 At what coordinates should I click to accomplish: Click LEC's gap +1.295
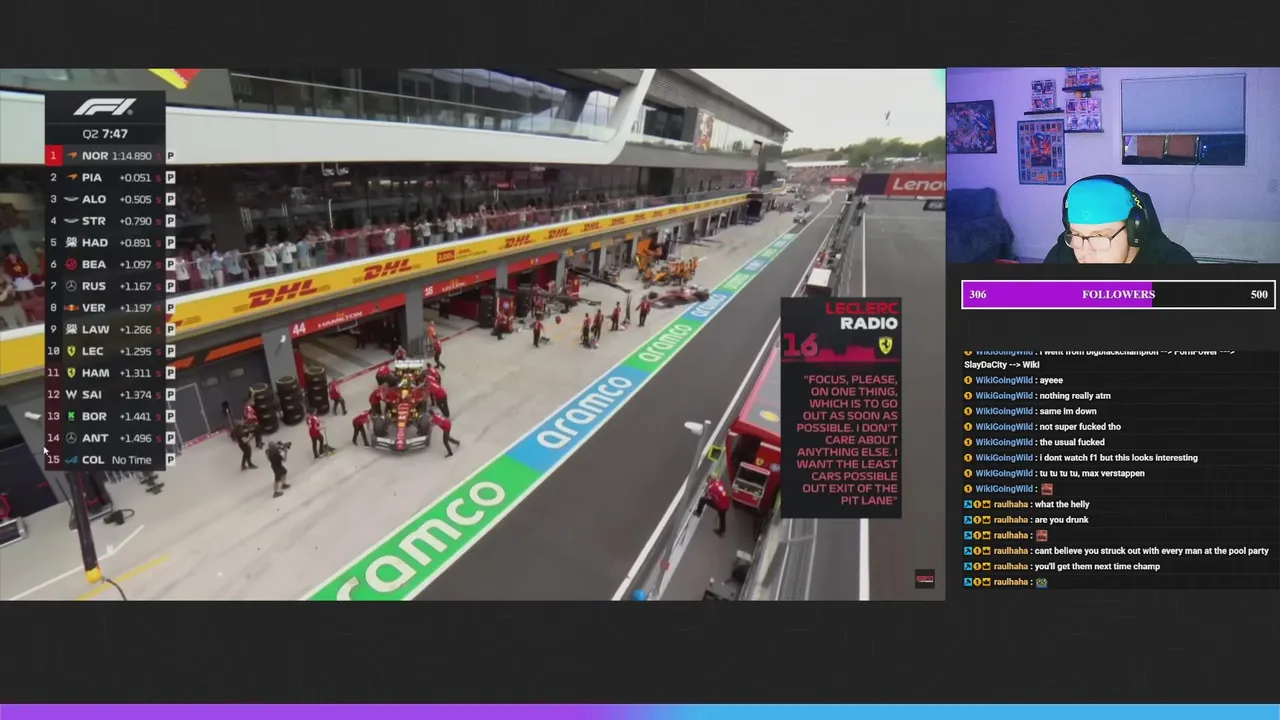pyautogui.click(x=135, y=351)
